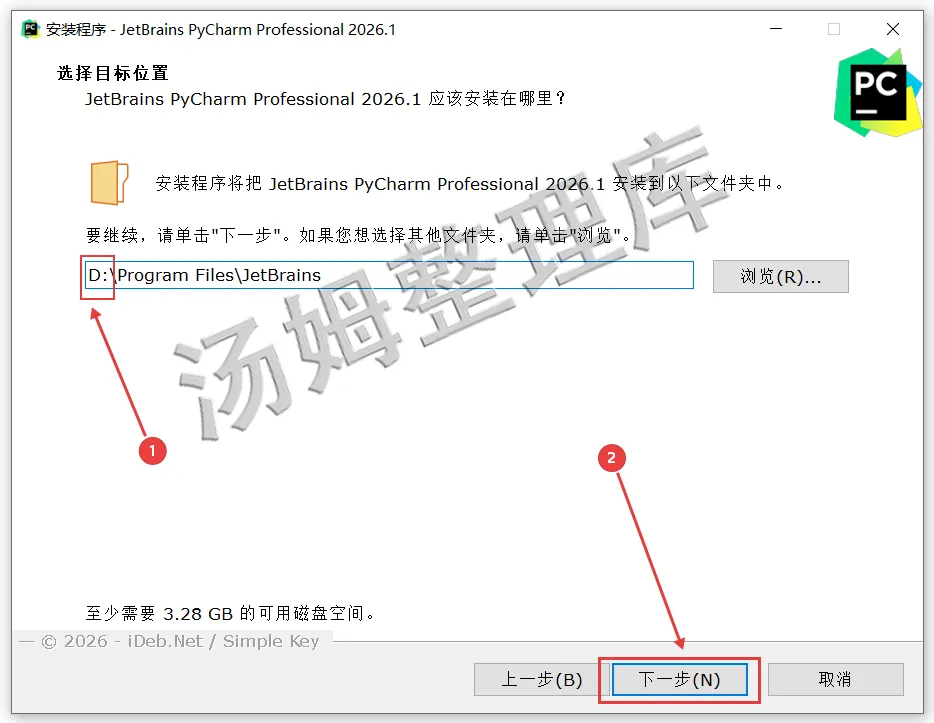Continue with 下一步(N) button
The height and width of the screenshot is (723, 934).
[x=680, y=680]
